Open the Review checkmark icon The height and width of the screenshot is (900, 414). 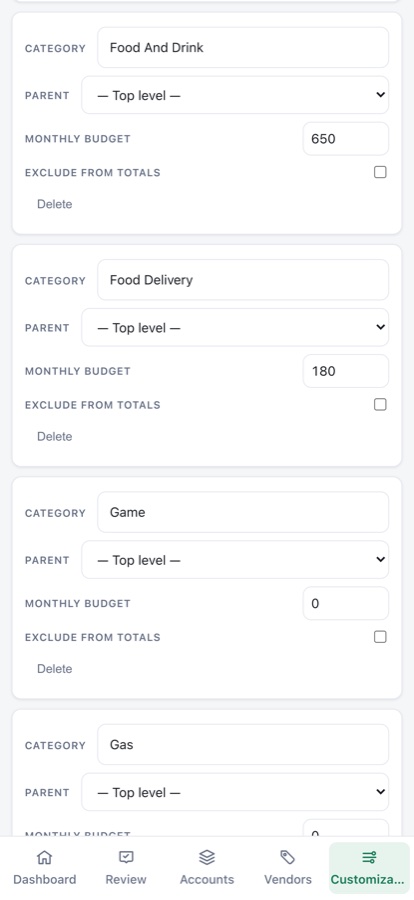click(x=126, y=858)
